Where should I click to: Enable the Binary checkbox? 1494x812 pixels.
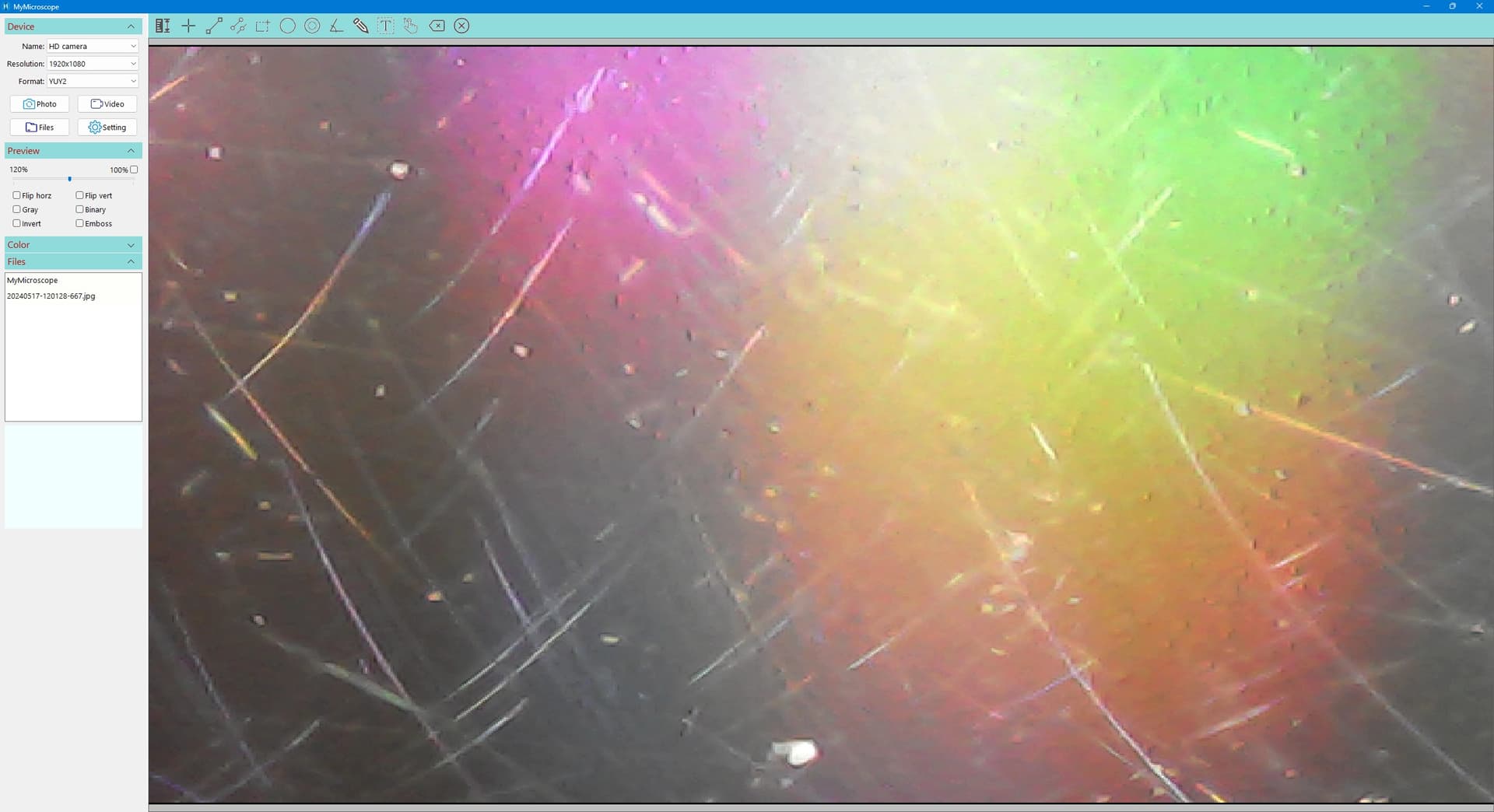(79, 209)
